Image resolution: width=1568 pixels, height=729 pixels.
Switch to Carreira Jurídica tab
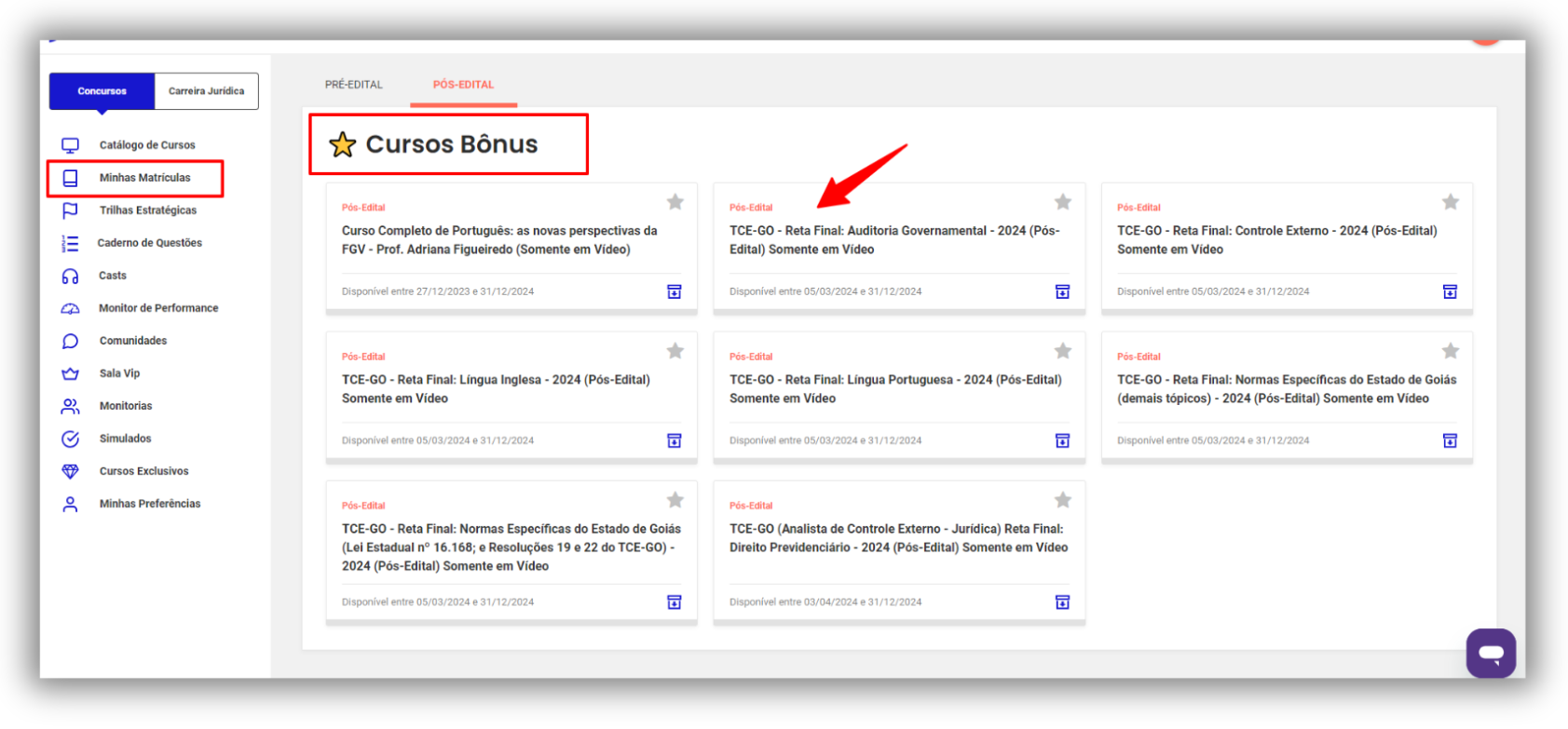(206, 91)
